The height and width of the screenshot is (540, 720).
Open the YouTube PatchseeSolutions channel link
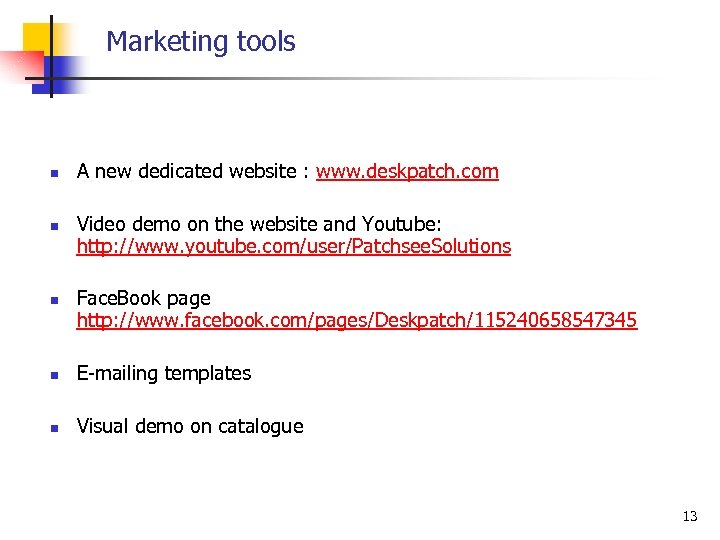[293, 247]
